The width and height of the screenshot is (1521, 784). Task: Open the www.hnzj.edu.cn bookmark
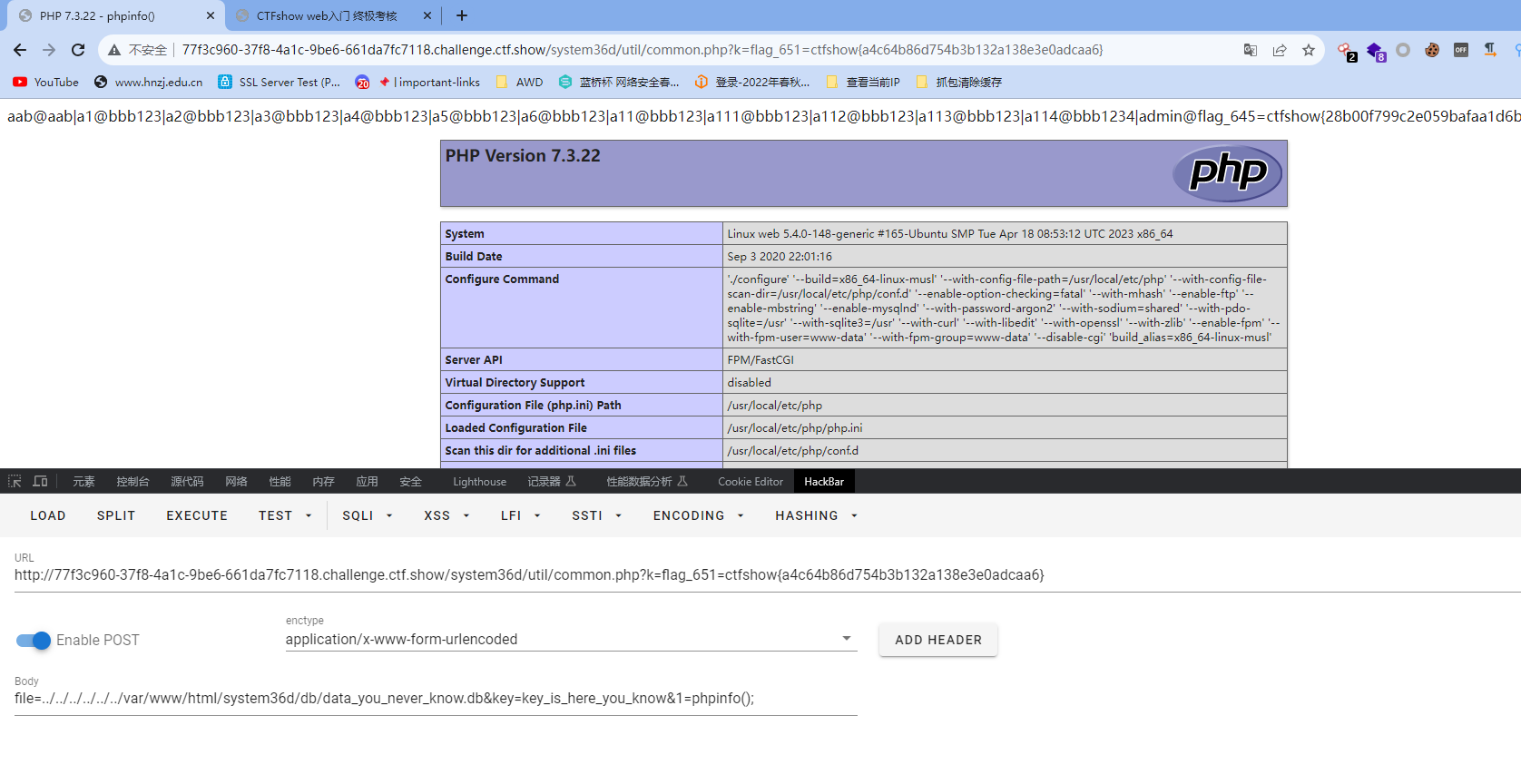pyautogui.click(x=149, y=82)
